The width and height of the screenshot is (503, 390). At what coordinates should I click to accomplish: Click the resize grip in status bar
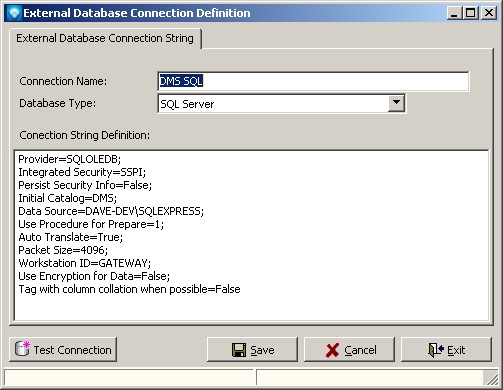pos(491,378)
